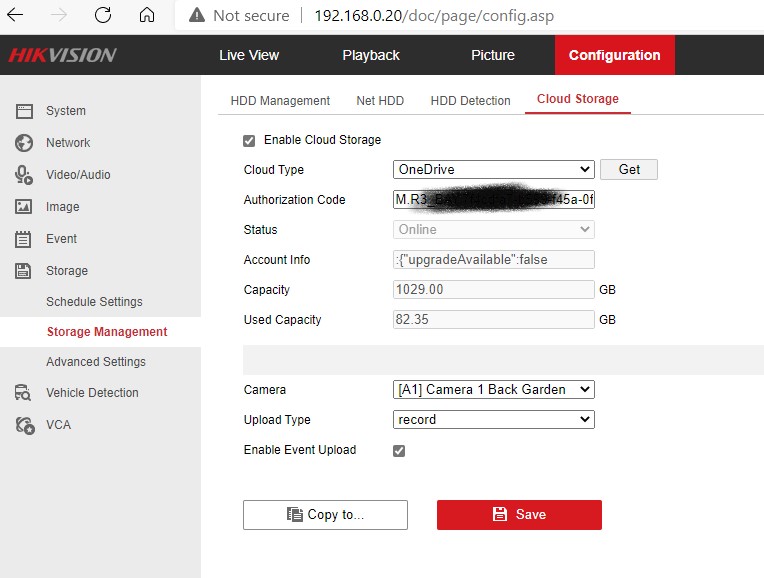Click the Copy to... button
The width and height of the screenshot is (764, 578).
[325, 515]
